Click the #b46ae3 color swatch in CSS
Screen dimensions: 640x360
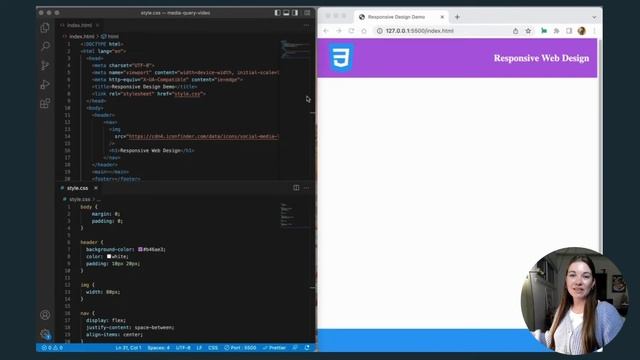point(140,249)
